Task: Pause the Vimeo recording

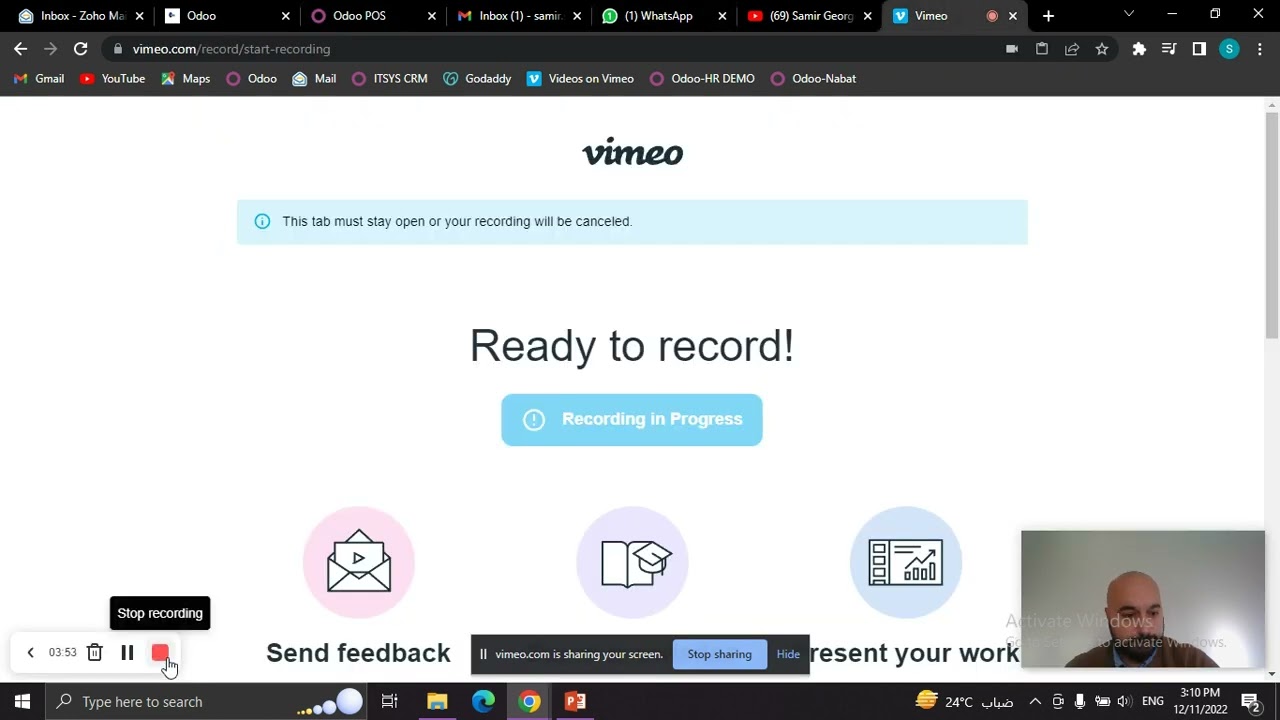Action: coord(127,653)
